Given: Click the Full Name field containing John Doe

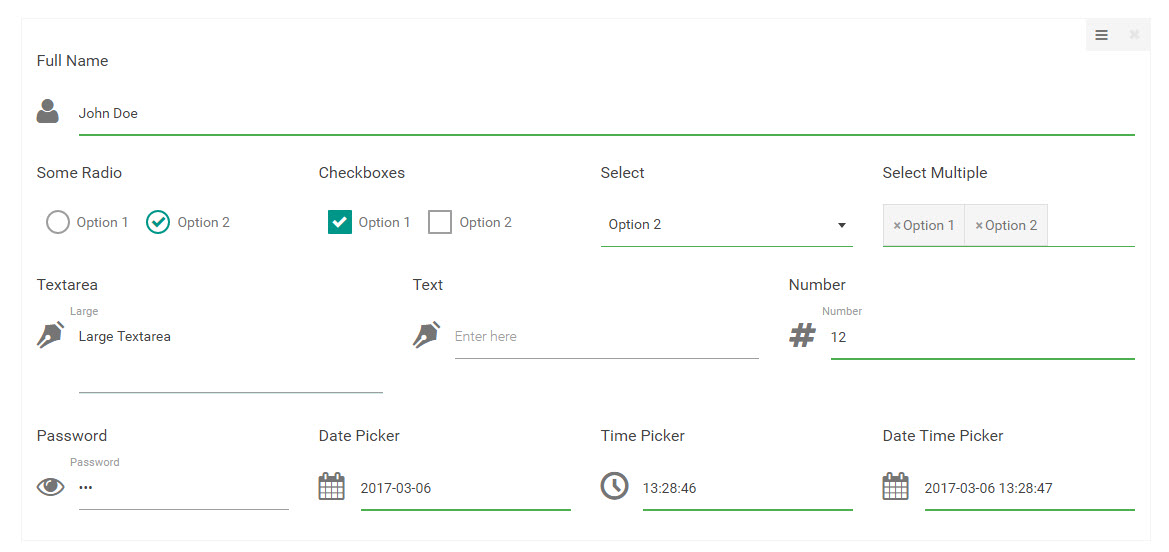Looking at the screenshot, I should pyautogui.click(x=607, y=113).
